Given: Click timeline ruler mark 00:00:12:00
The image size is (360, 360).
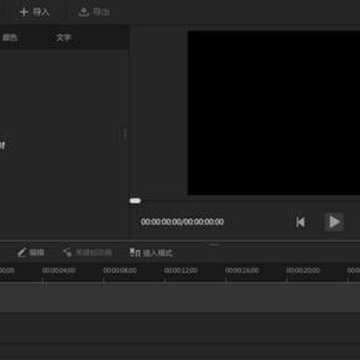Looking at the screenshot, I should pos(181,271).
